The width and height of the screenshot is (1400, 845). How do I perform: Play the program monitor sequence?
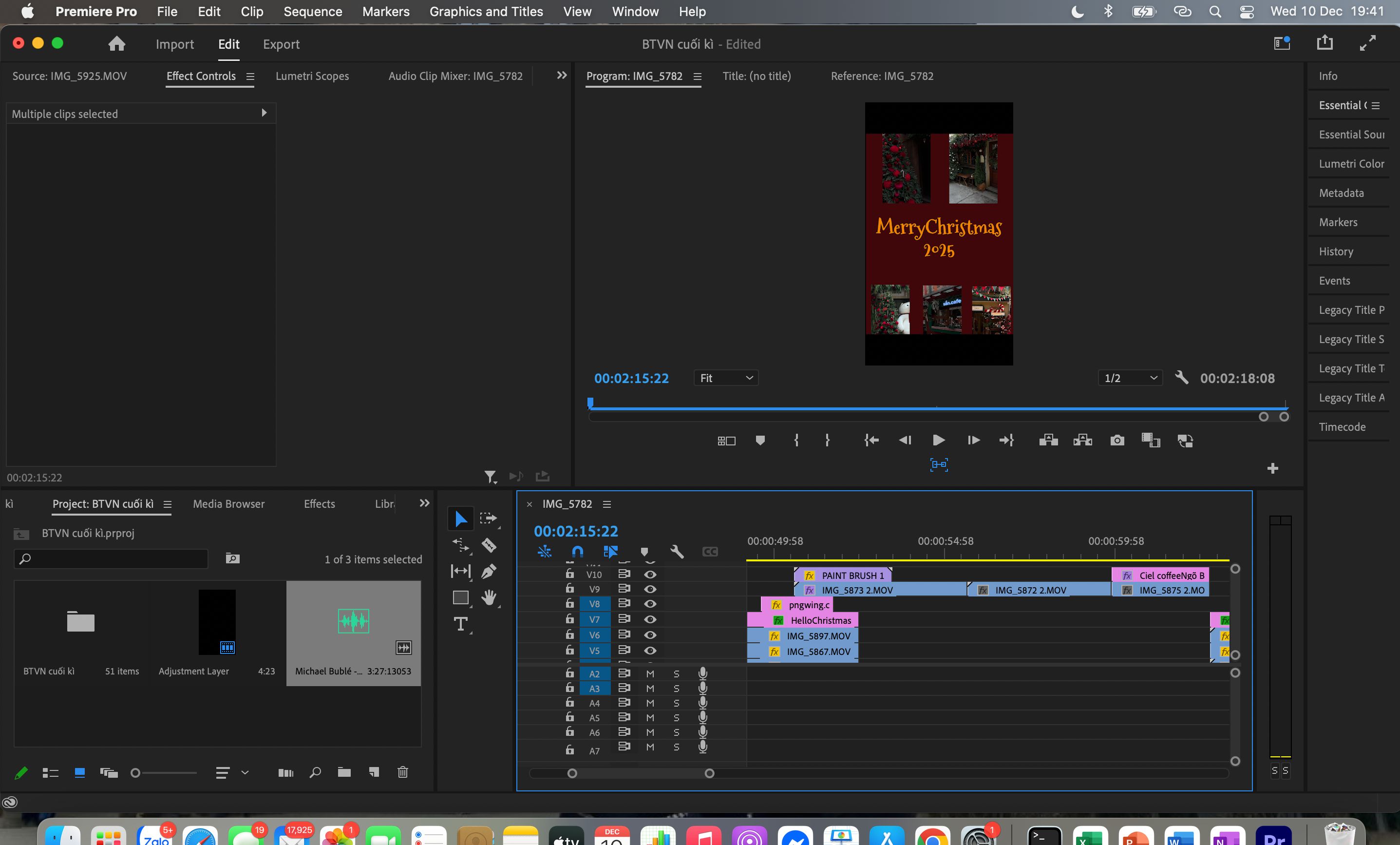939,441
